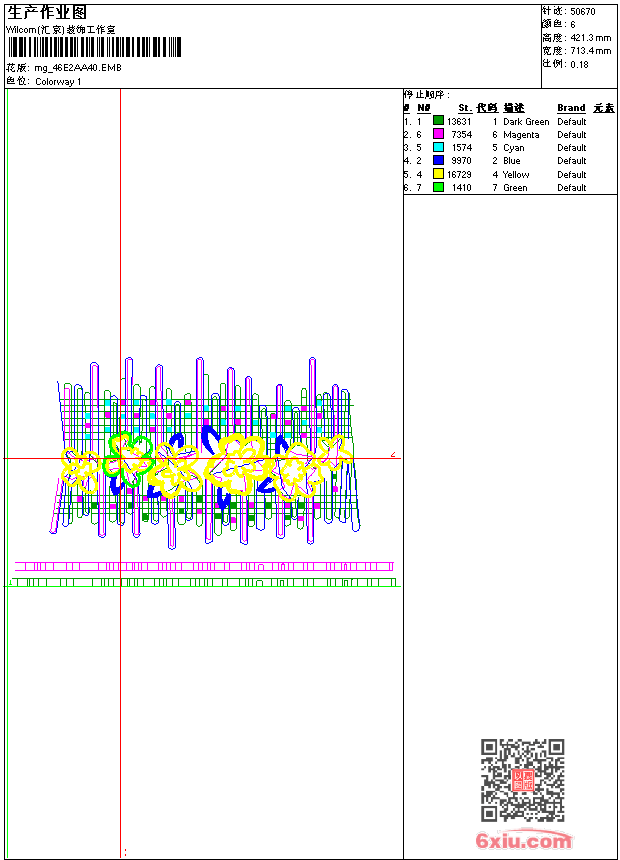The width and height of the screenshot is (620, 860).
Task: Select the Colorway 1 label
Action: coord(58,82)
